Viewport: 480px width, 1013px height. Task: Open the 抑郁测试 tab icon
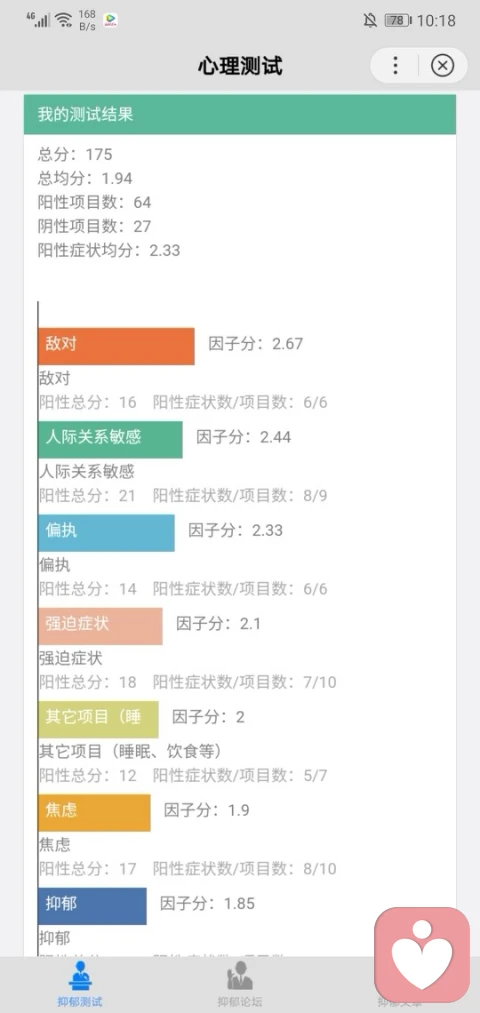[x=80, y=976]
